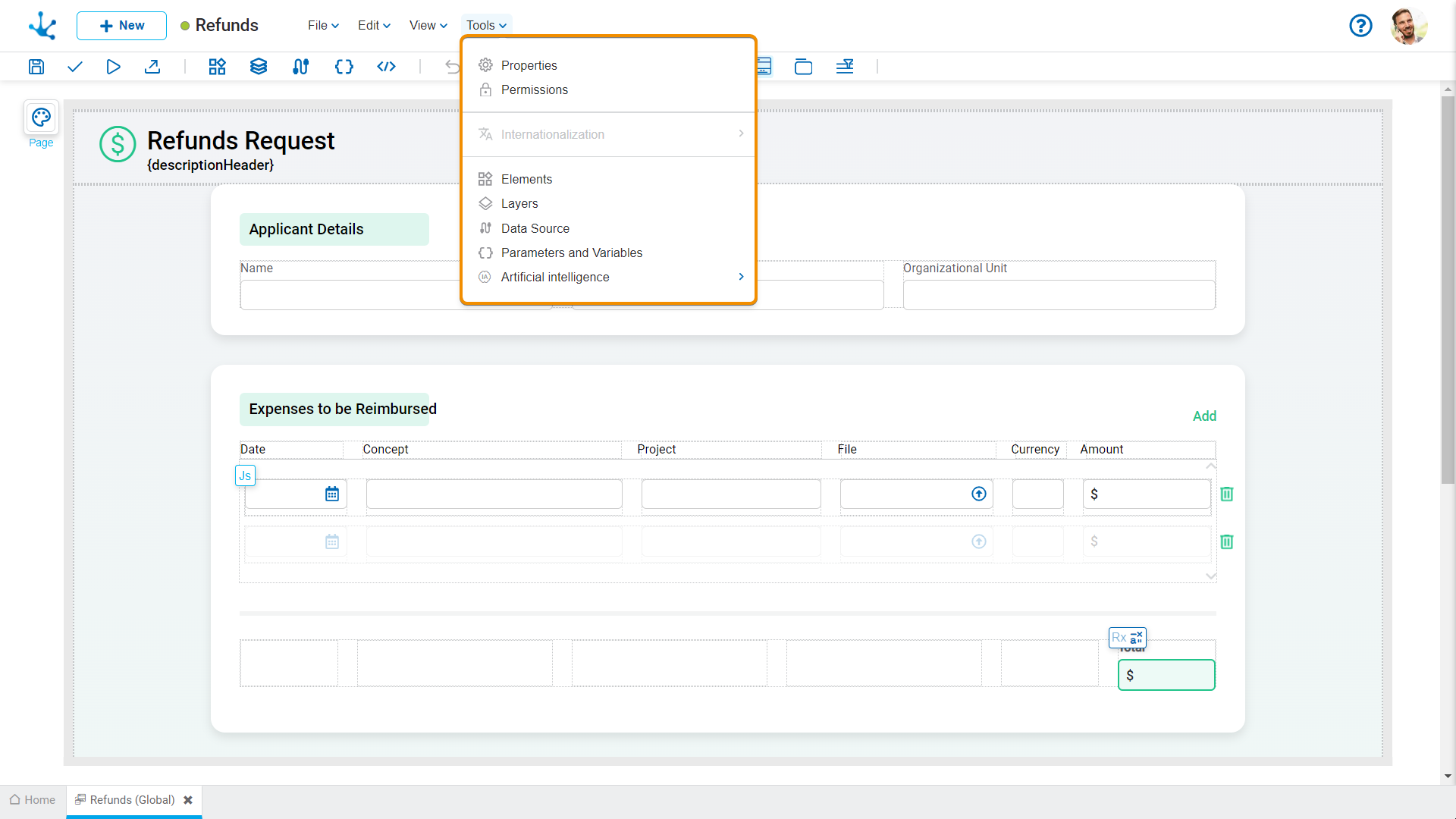Select the code view icon in toolbar
Viewport: 1456px width, 819px height.
(385, 66)
